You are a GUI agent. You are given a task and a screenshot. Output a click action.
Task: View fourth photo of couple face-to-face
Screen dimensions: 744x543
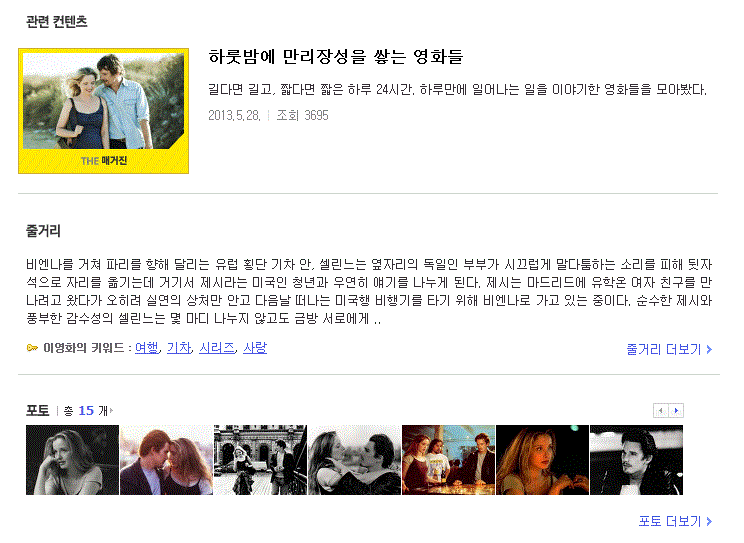point(354,460)
